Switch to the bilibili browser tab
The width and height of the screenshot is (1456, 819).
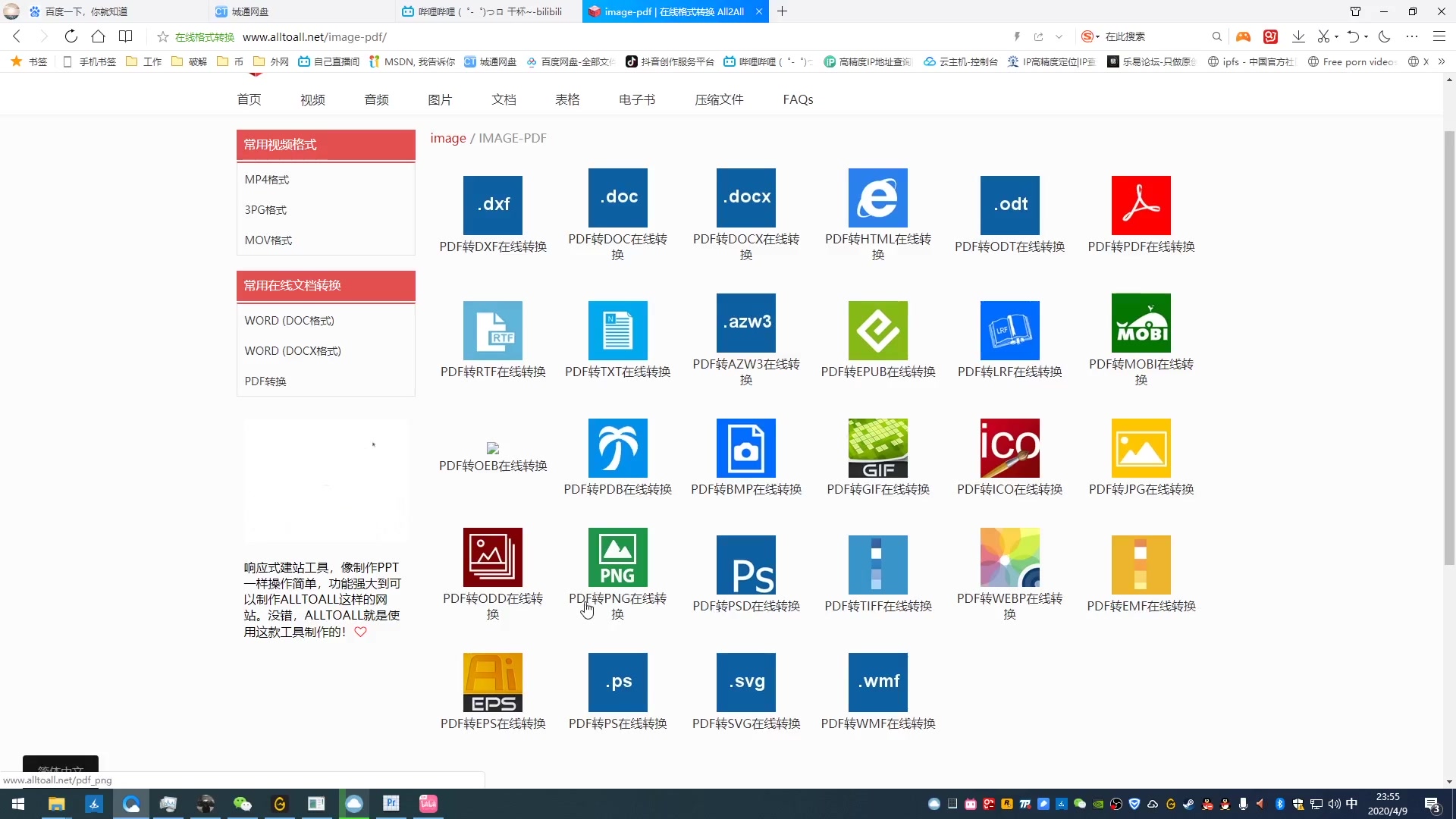click(x=490, y=11)
